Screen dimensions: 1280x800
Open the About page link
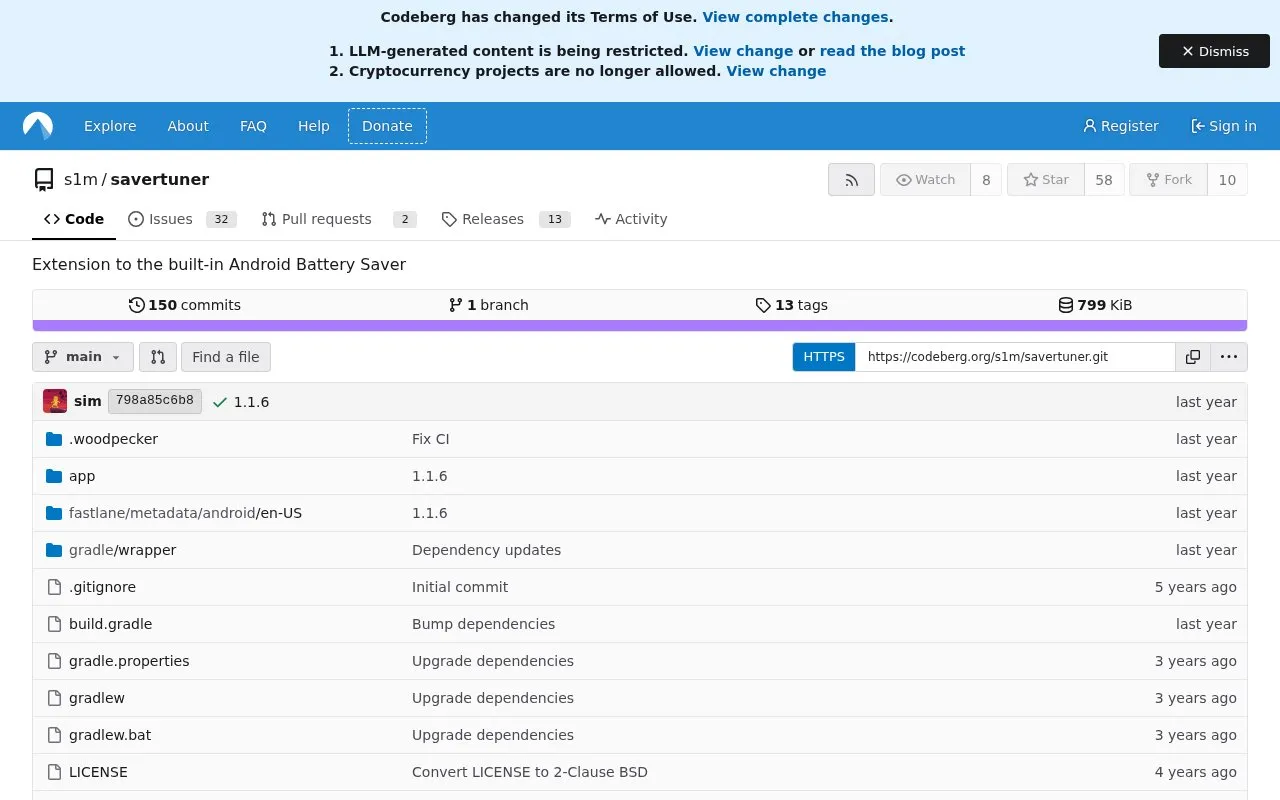[x=188, y=126]
